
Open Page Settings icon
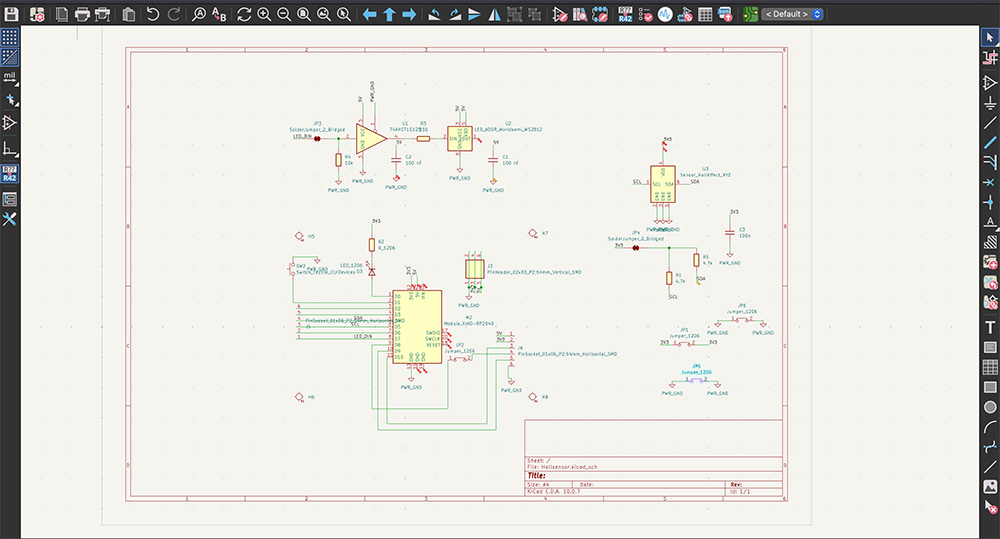(62, 14)
